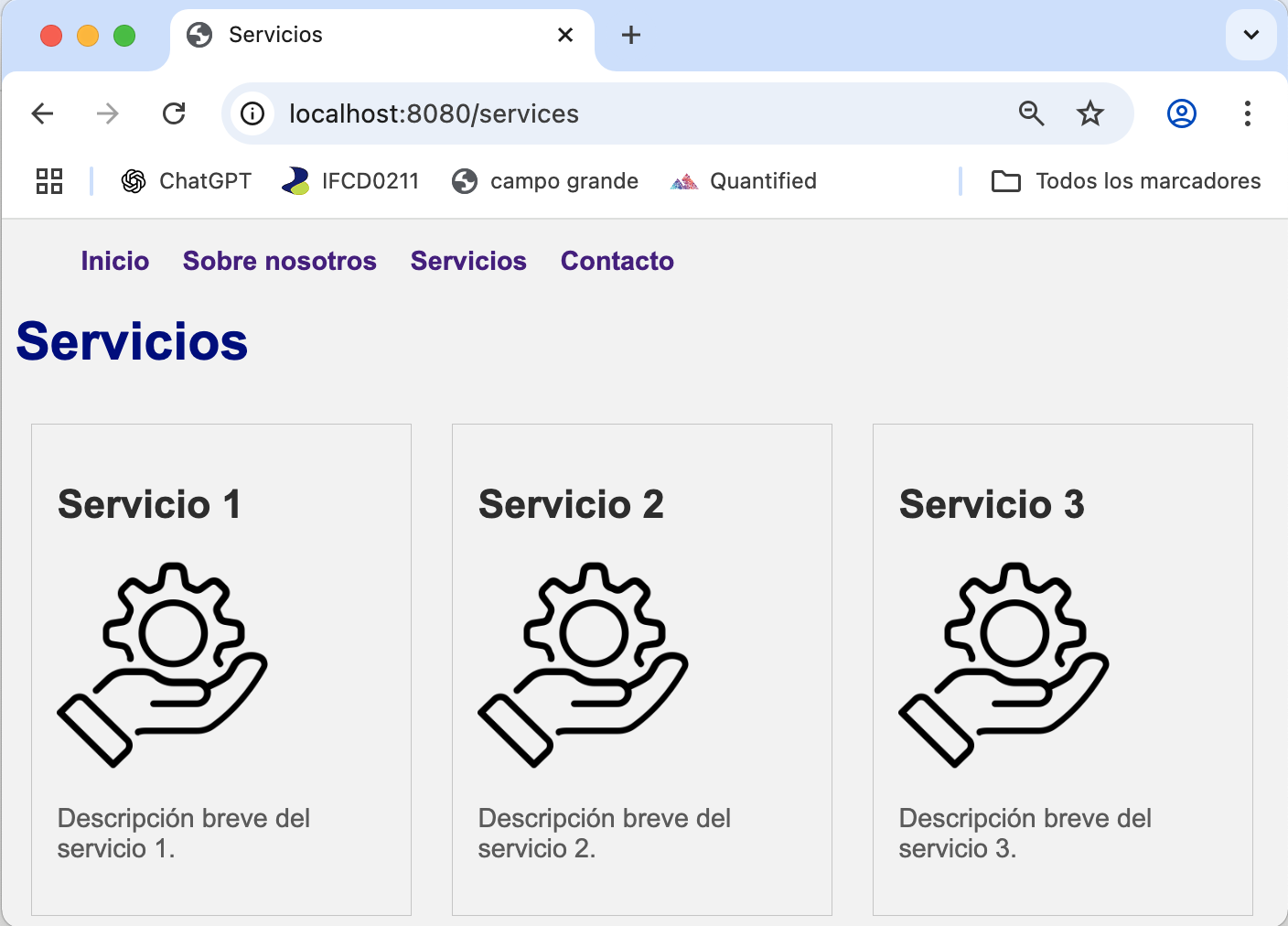Open the ChatGPT bookmark
This screenshot has height=926, width=1288.
(185, 180)
